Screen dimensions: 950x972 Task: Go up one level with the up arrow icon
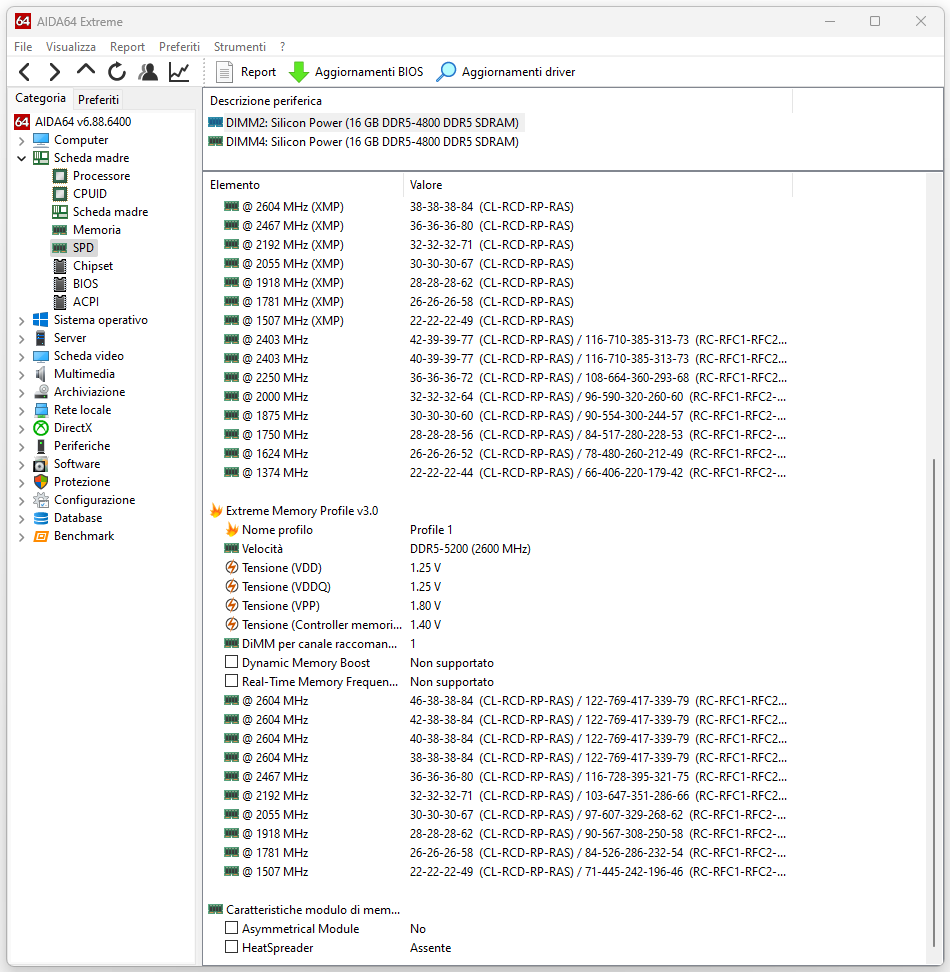point(86,71)
